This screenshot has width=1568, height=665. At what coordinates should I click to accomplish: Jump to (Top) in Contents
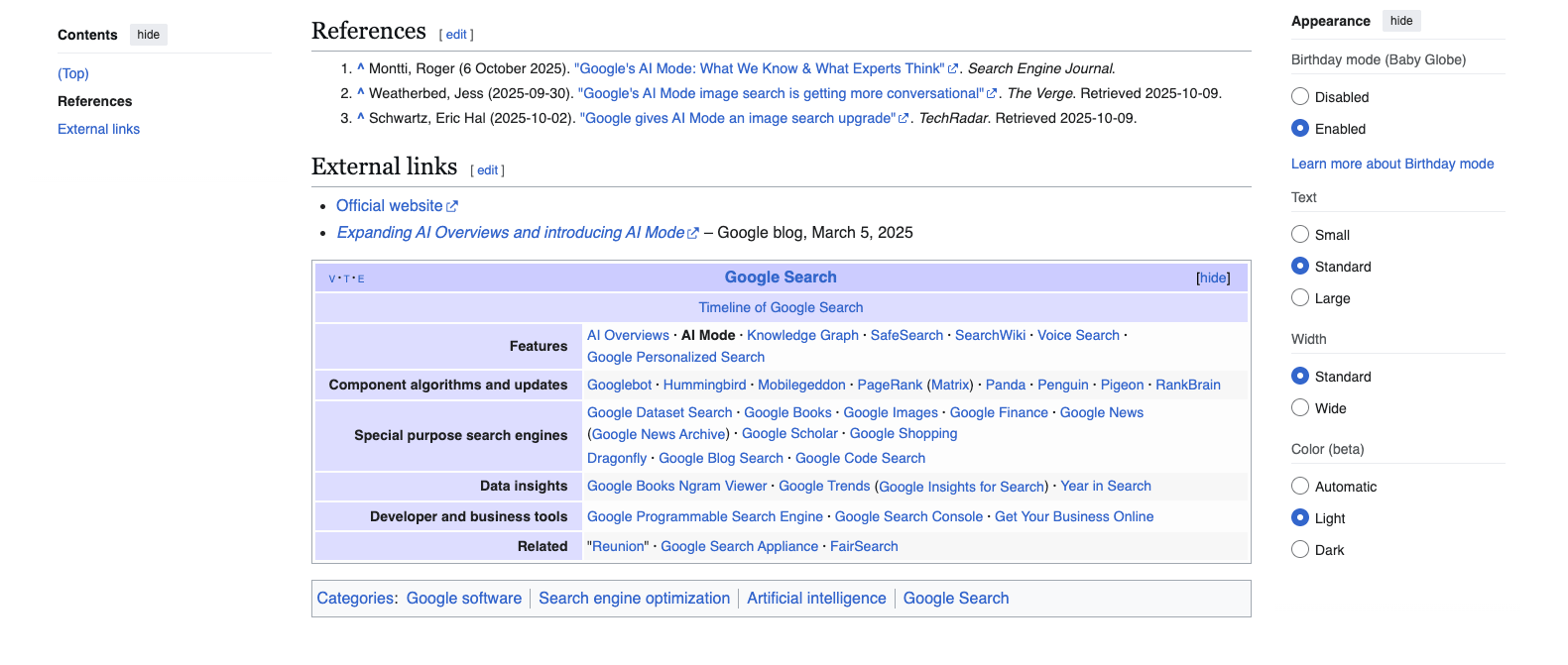(73, 73)
